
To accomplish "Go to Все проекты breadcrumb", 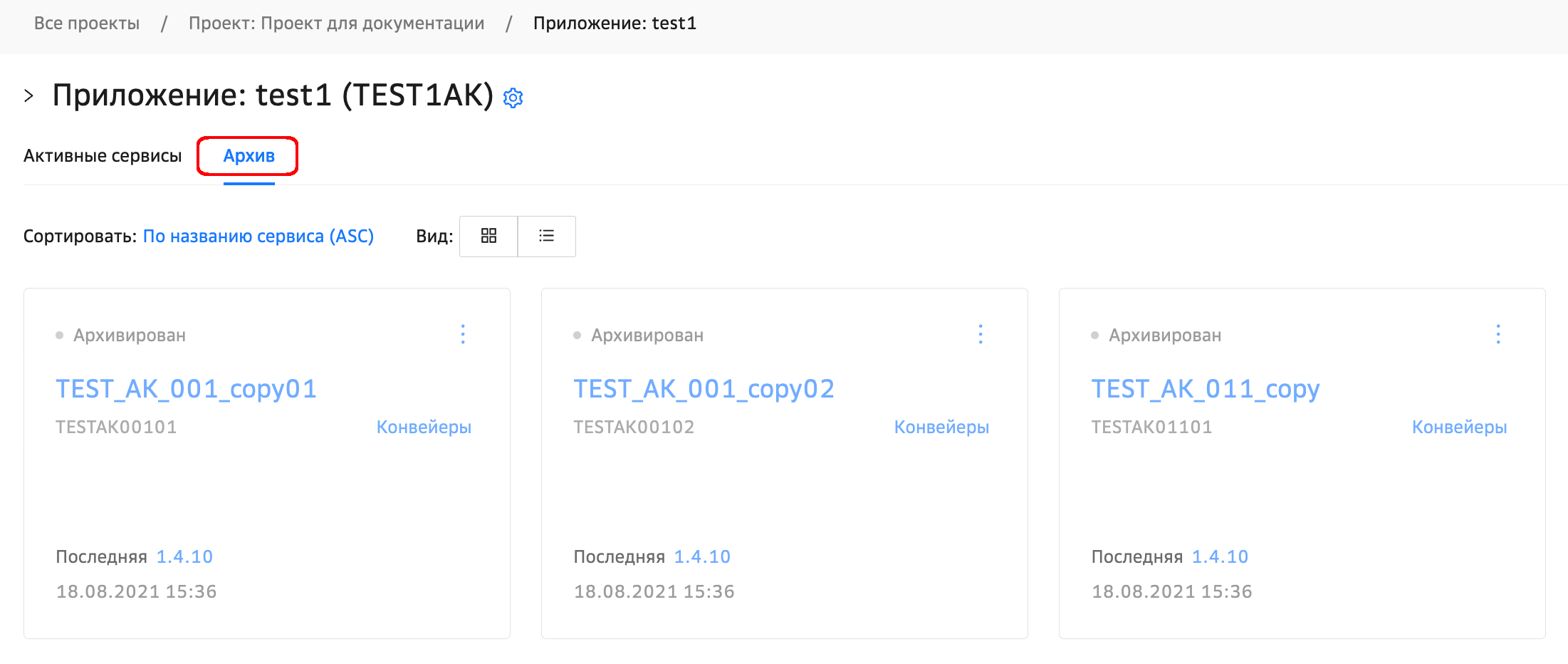I will pos(87,24).
